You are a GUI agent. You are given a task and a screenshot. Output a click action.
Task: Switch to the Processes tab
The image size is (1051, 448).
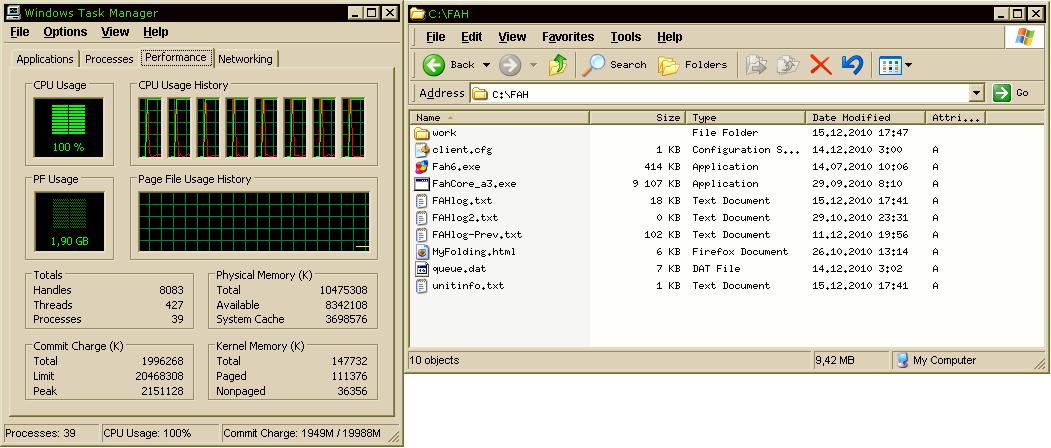(x=109, y=59)
